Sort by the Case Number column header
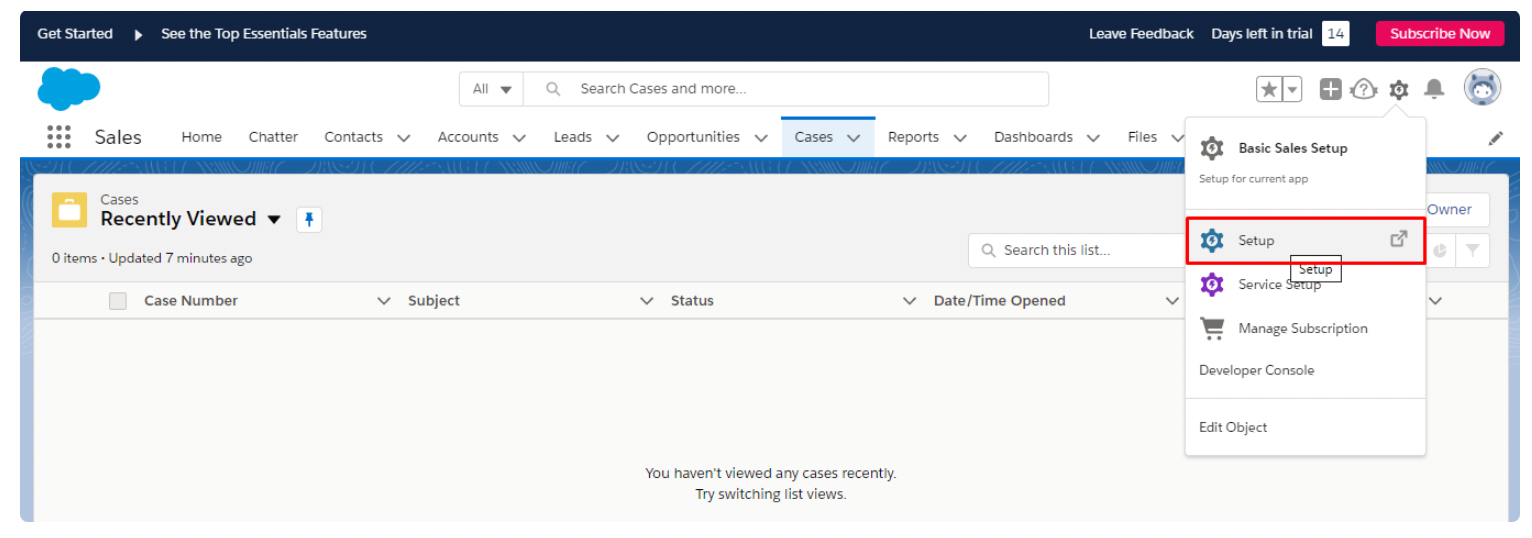 coord(191,301)
